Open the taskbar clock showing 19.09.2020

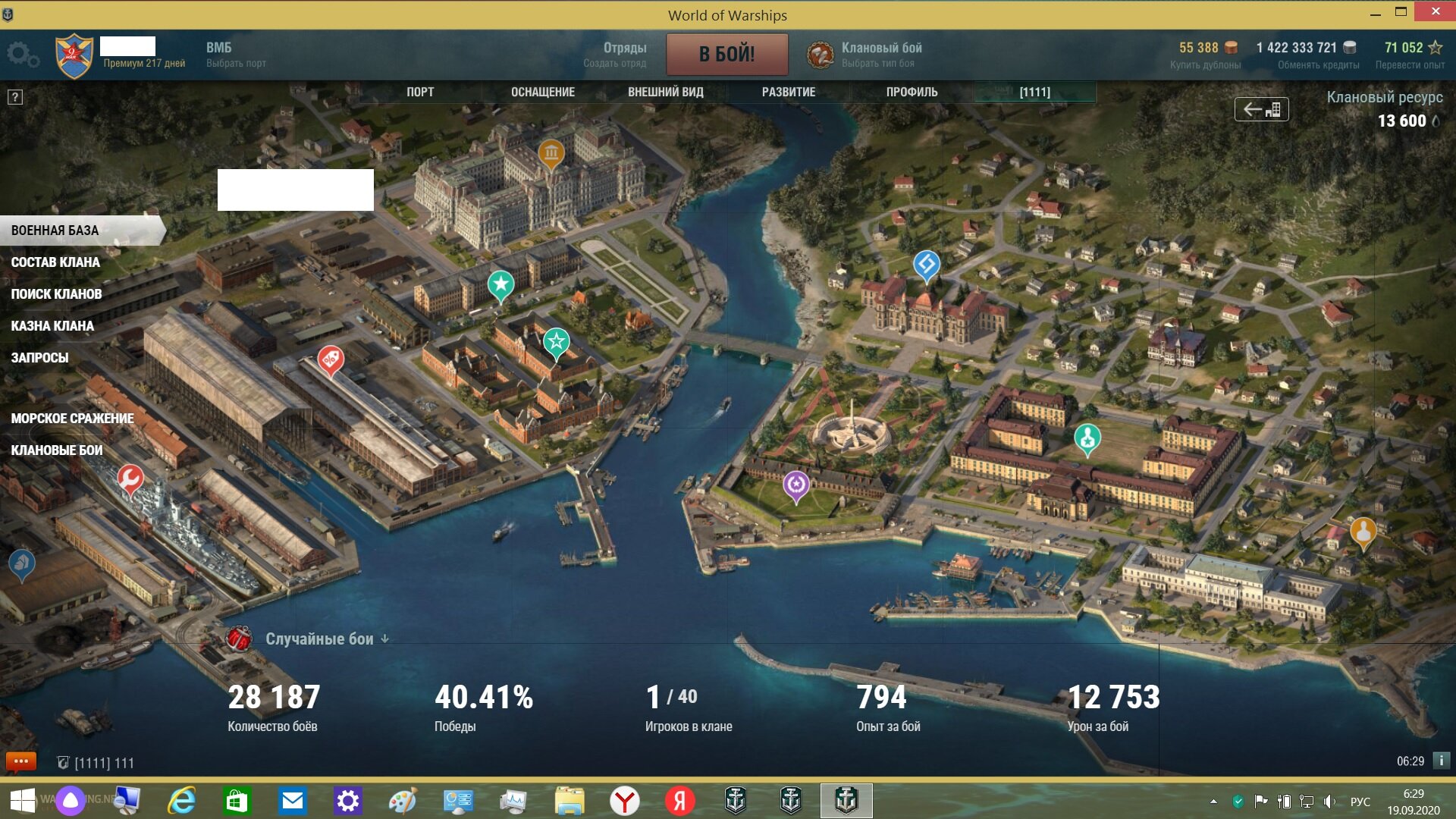[1413, 802]
